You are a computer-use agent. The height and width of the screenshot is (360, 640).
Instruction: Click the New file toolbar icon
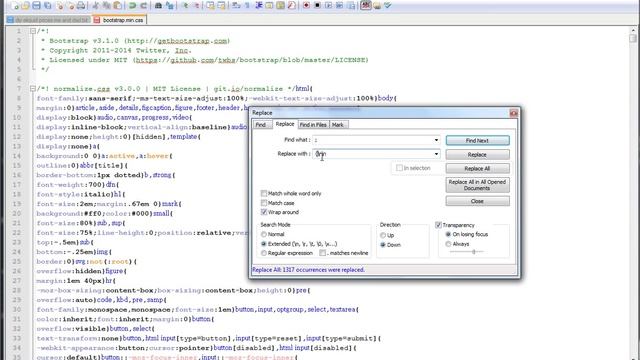16,5
